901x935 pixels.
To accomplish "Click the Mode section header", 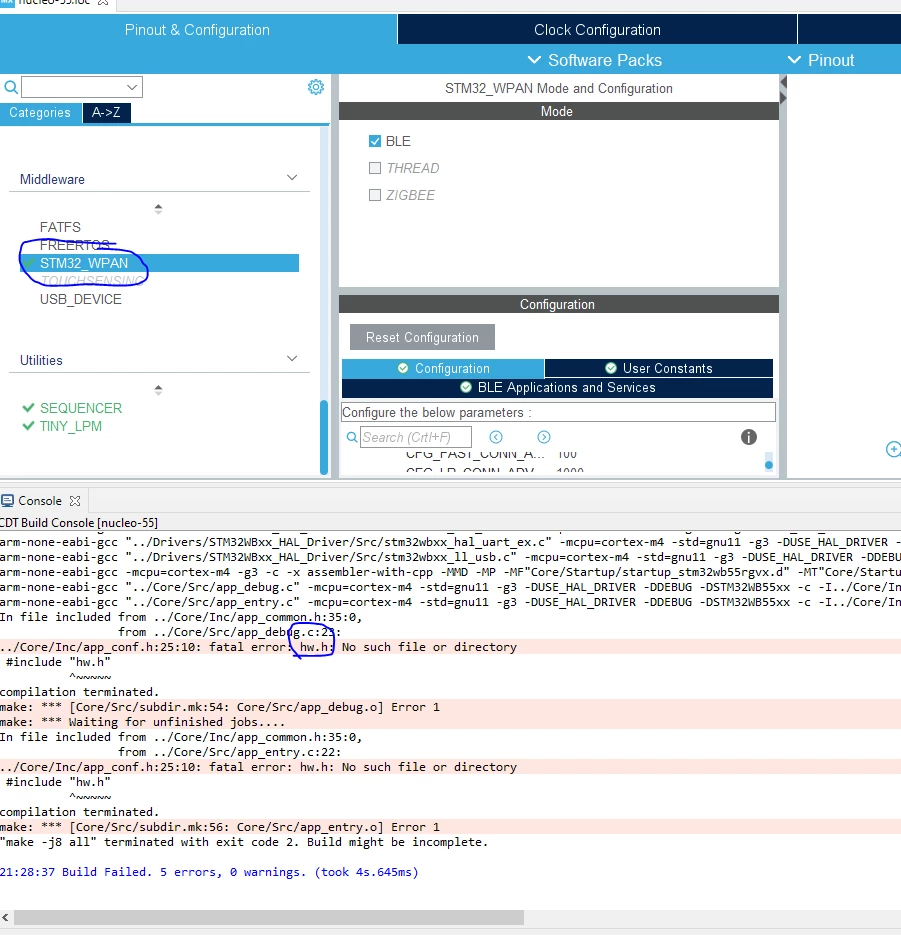I will [x=559, y=112].
